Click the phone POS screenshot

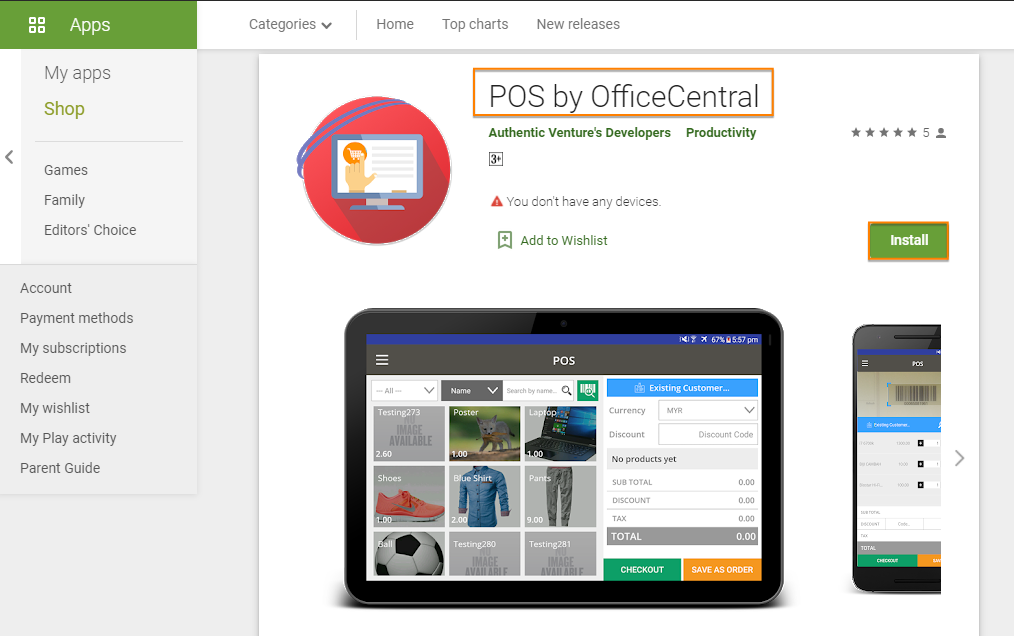click(x=896, y=458)
